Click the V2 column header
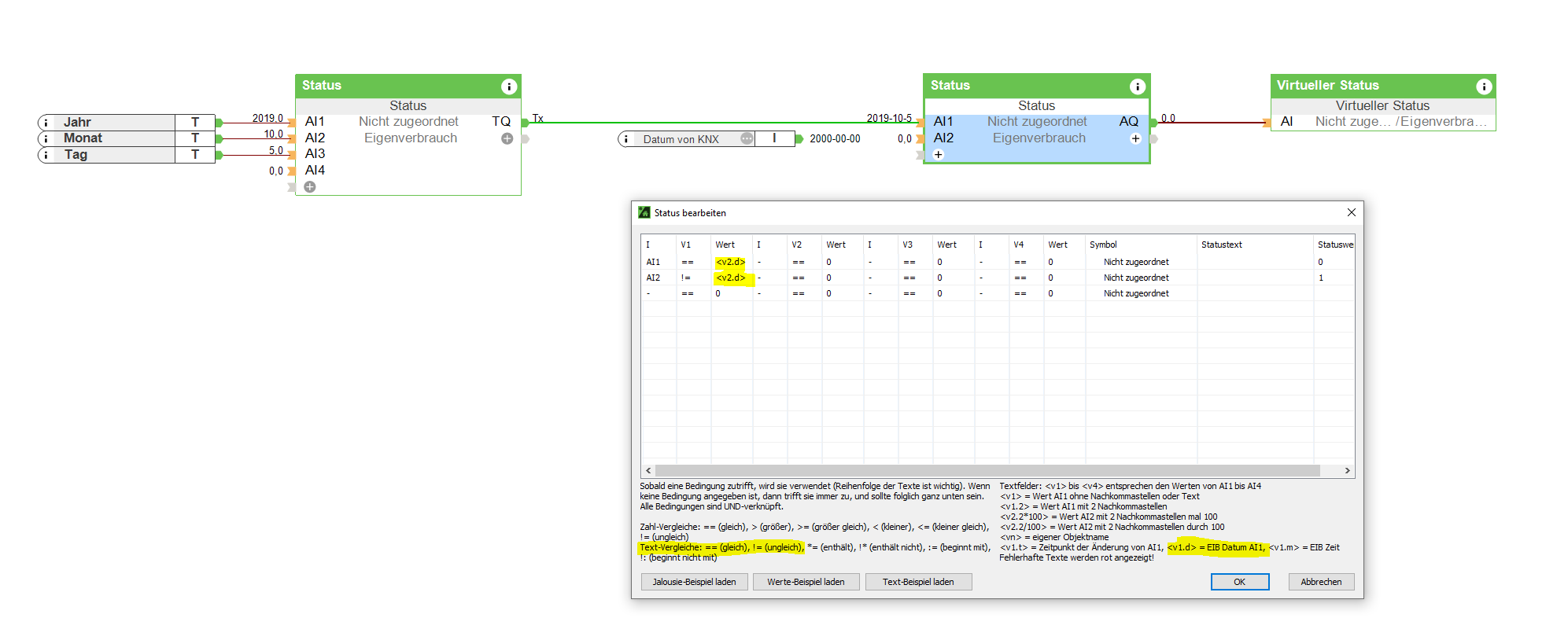The image size is (1568, 618). (x=797, y=245)
